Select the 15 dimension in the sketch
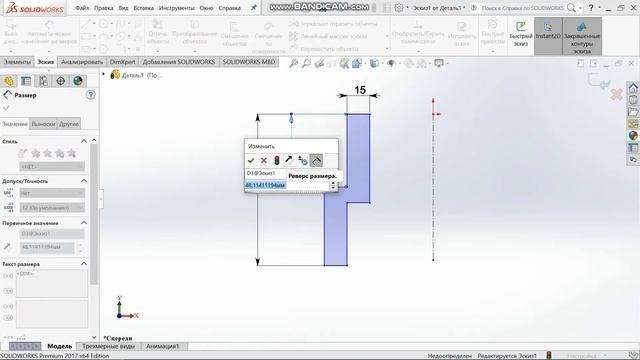This screenshot has width=640, height=360. pos(360,90)
